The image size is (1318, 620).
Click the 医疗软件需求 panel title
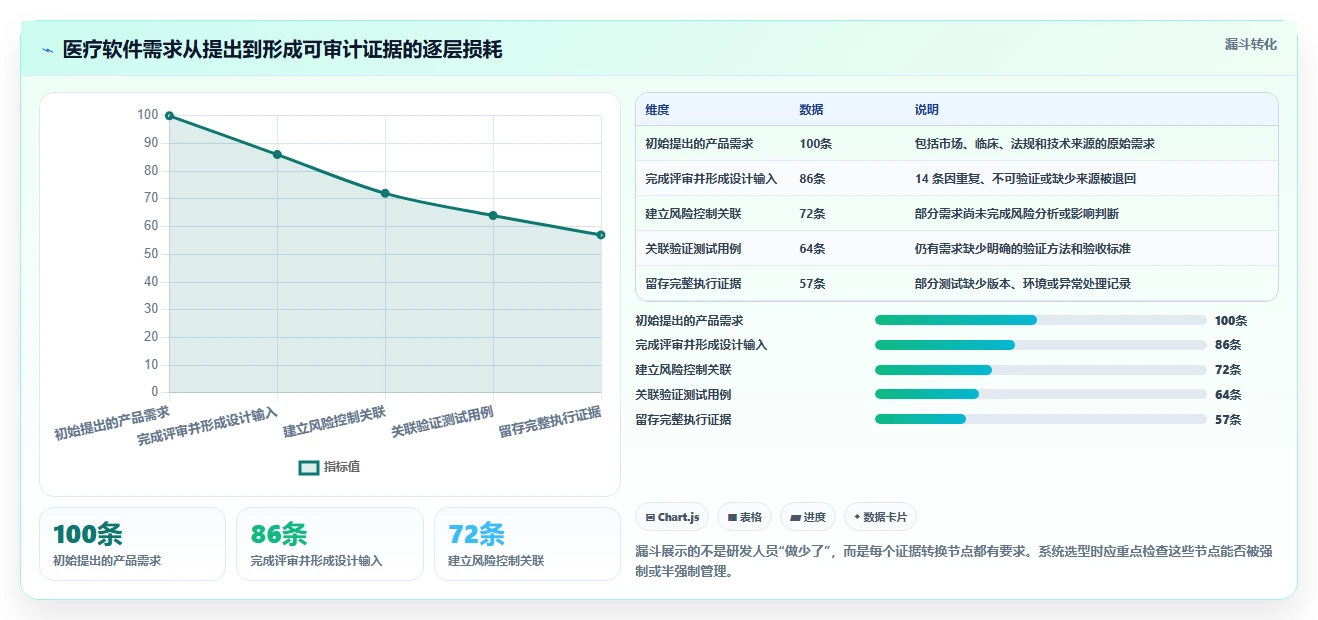pyautogui.click(x=282, y=50)
